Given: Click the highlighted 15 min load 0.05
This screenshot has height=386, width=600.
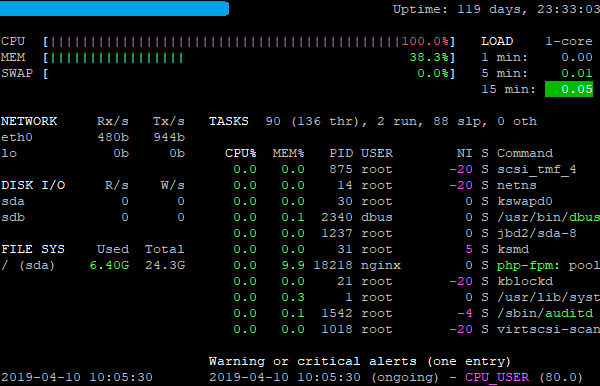Looking at the screenshot, I should pyautogui.click(x=569, y=89).
